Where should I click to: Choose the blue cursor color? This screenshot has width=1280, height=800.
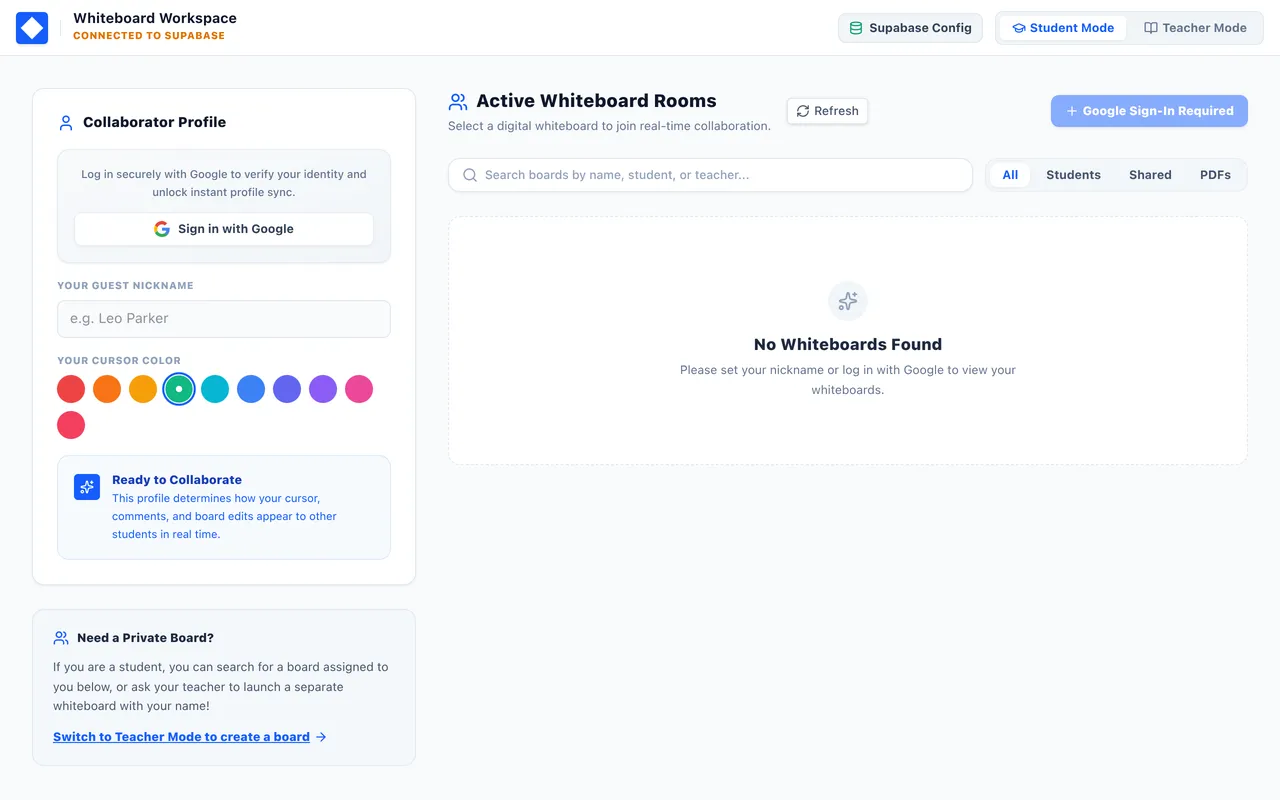point(251,389)
